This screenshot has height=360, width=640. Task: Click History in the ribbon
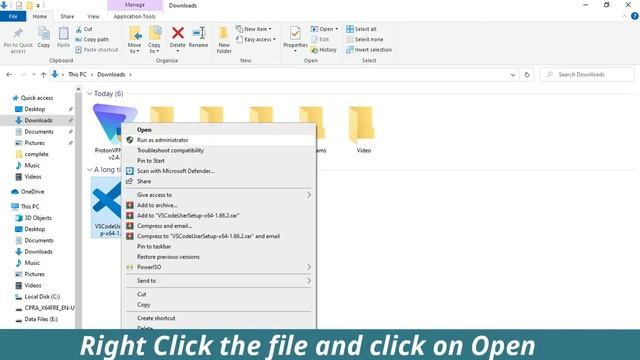(324, 49)
